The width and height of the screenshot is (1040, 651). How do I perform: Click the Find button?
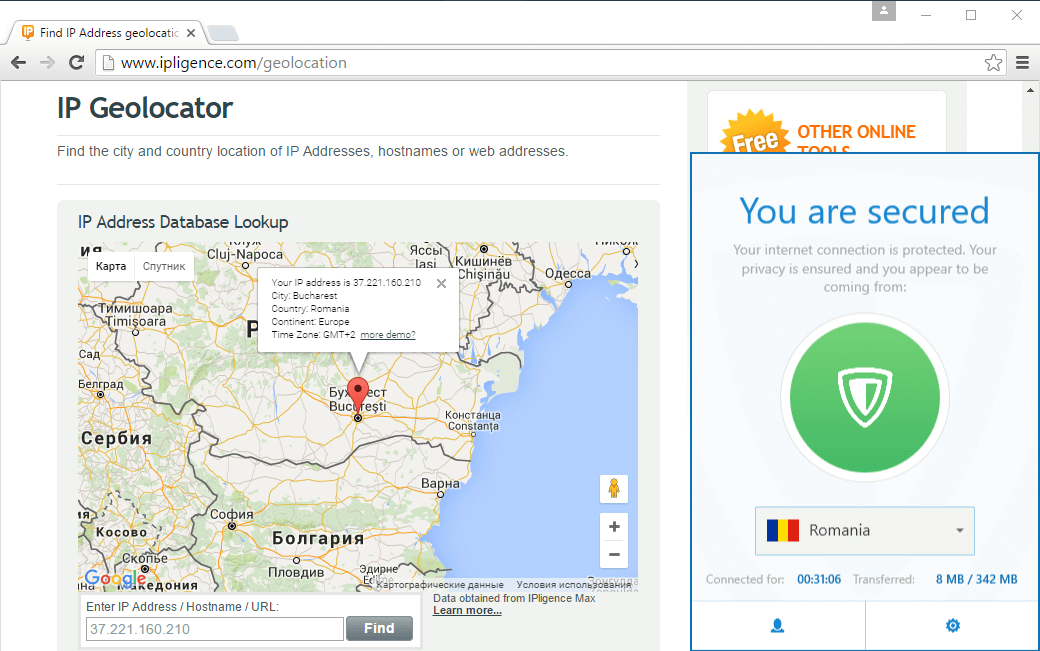pyautogui.click(x=379, y=628)
